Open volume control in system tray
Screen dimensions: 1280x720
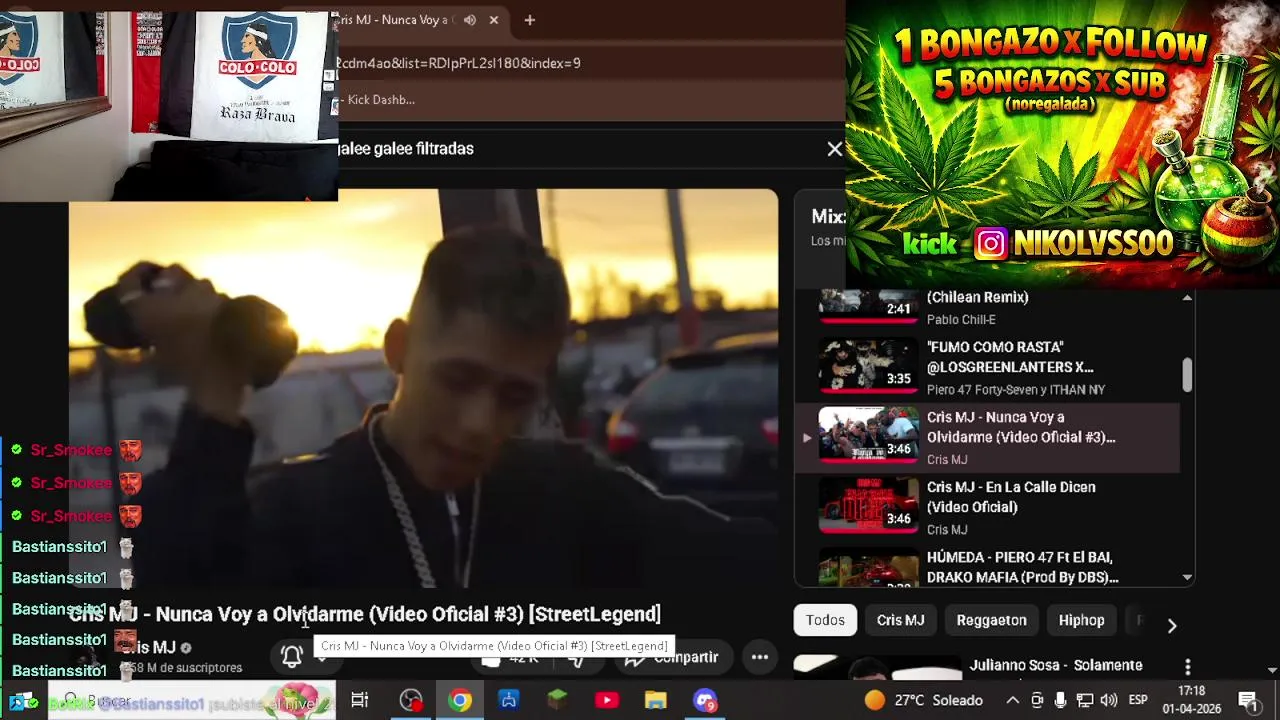[1108, 700]
